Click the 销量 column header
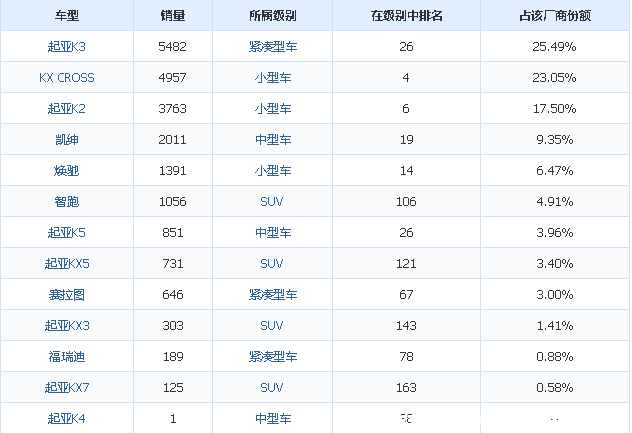This screenshot has height=433, width=632. [x=172, y=15]
